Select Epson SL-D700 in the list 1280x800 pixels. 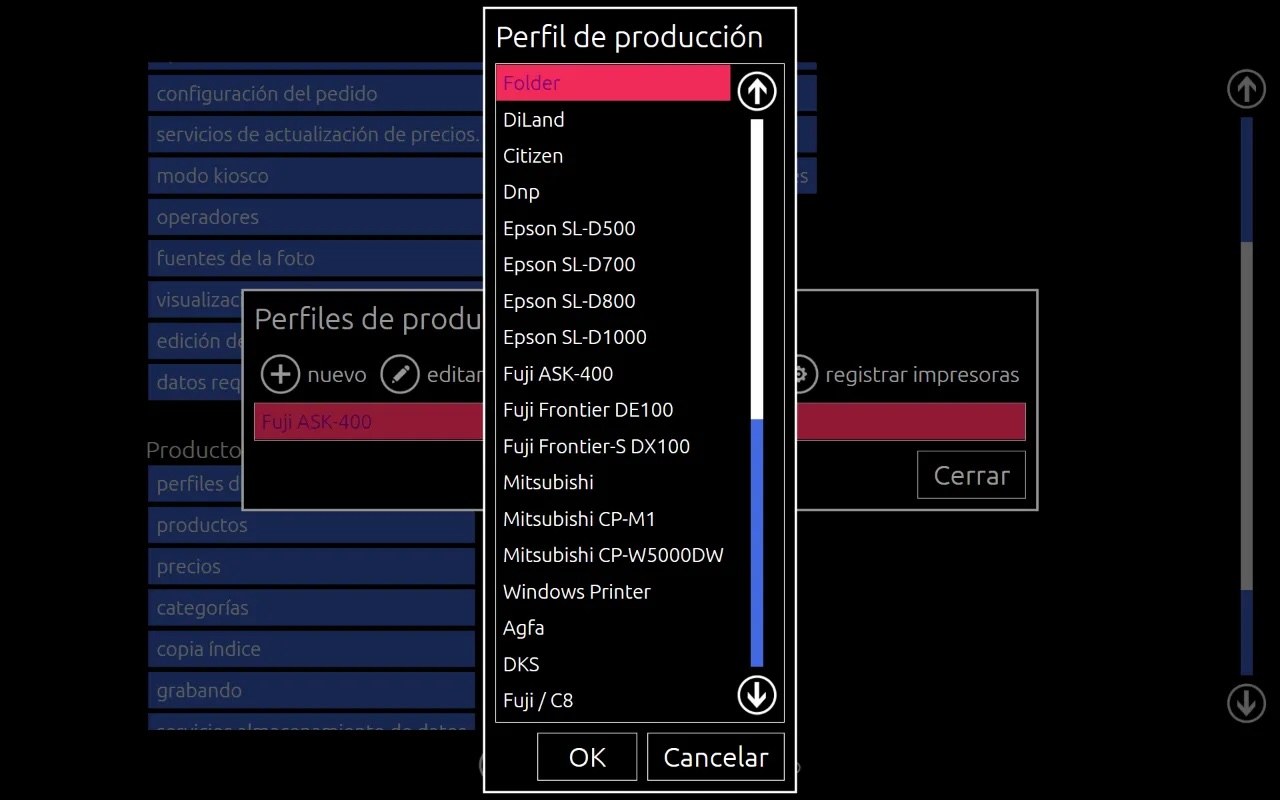tap(613, 265)
